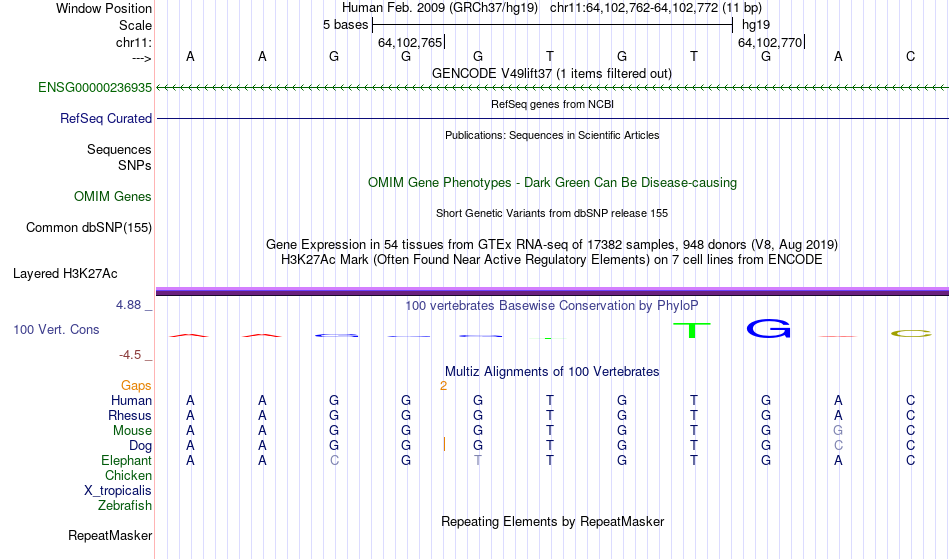Click the Scale label at left
Image resolution: width=950 pixels, height=559 pixels.
(136, 25)
